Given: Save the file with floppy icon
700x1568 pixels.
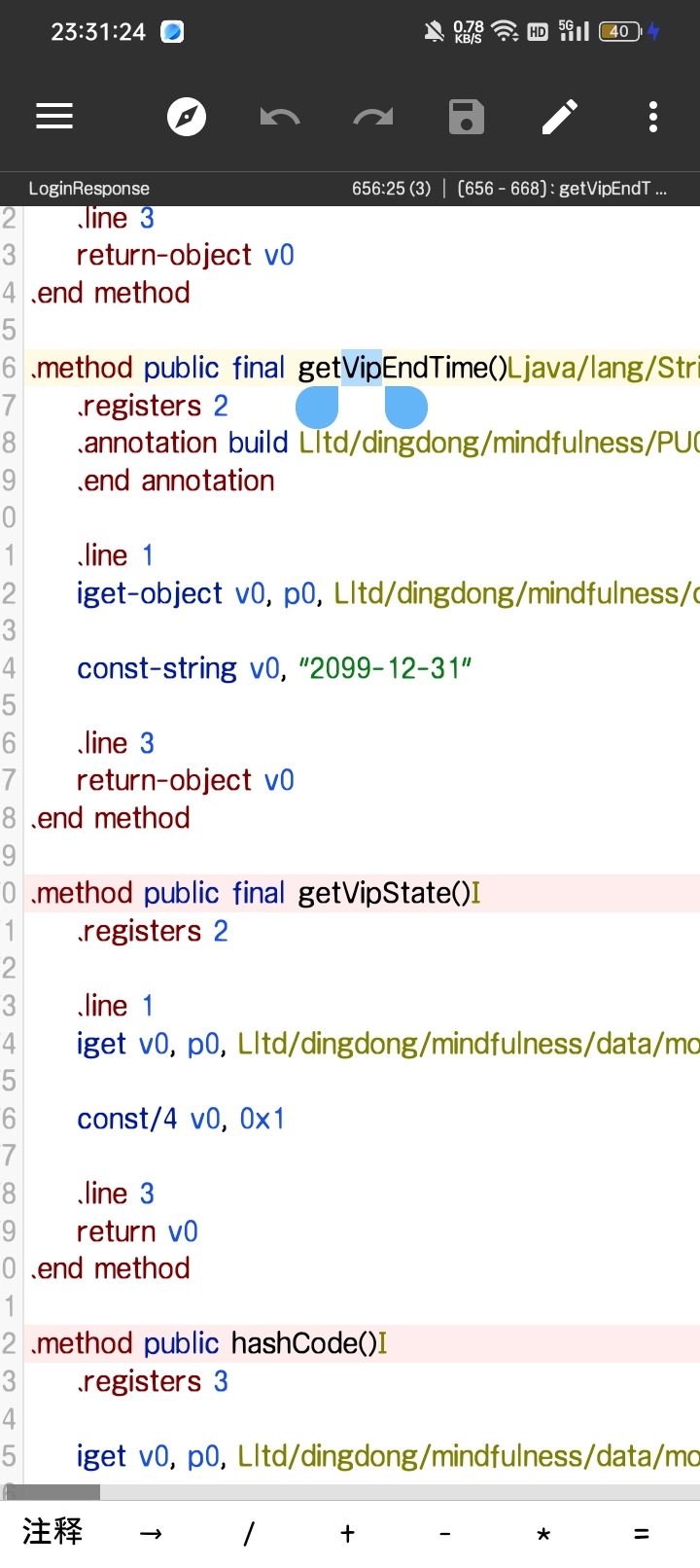Looking at the screenshot, I should 467,117.
